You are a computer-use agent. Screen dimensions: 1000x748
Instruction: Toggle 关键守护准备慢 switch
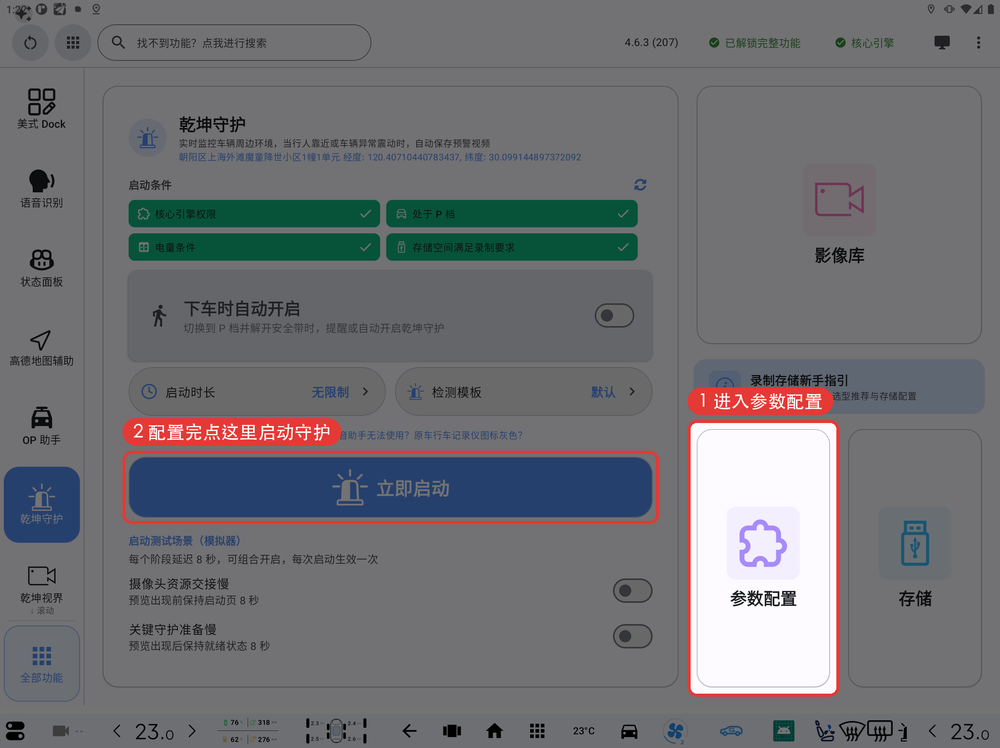[x=632, y=636]
